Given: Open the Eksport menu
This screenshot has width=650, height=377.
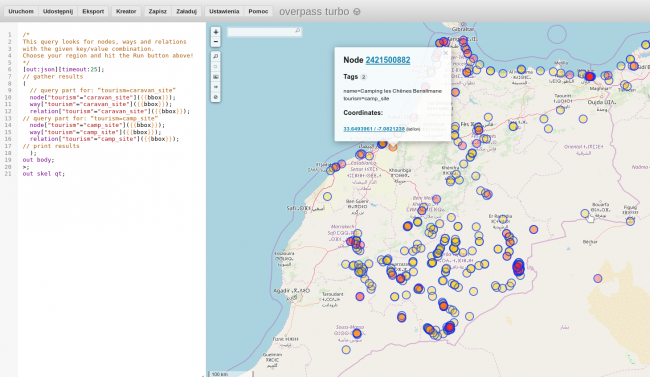Looking at the screenshot, I should [93, 11].
